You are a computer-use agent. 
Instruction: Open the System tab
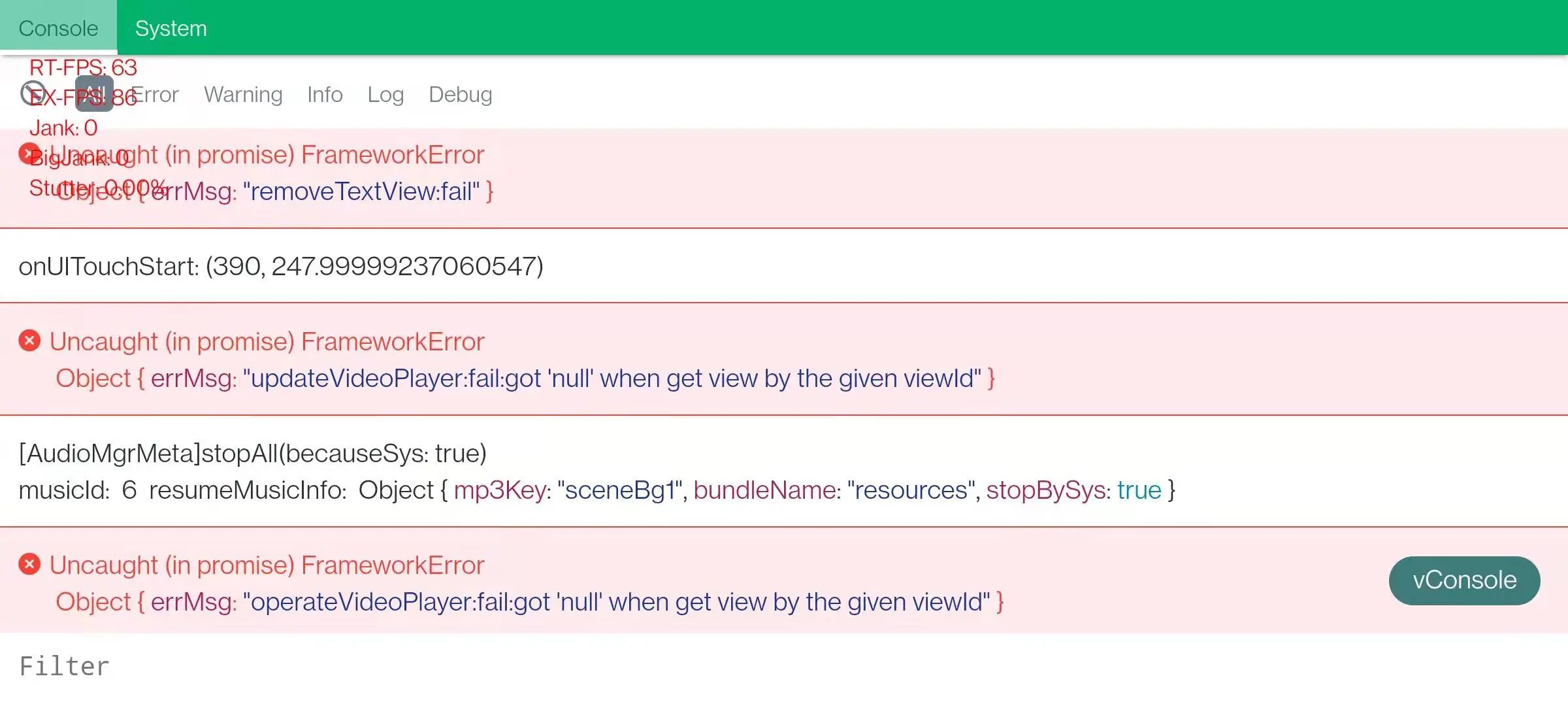pos(171,27)
